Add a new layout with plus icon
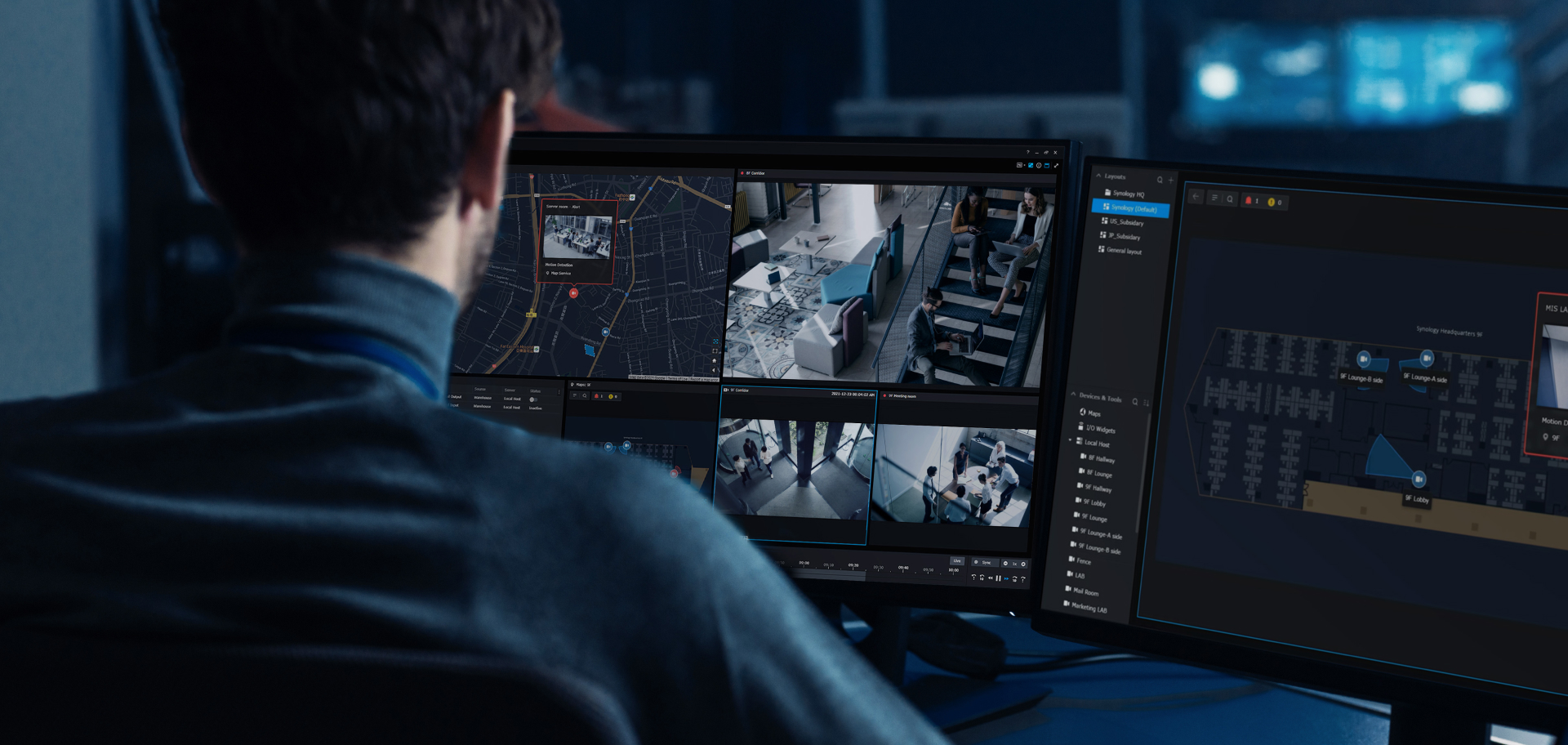 tap(1170, 181)
